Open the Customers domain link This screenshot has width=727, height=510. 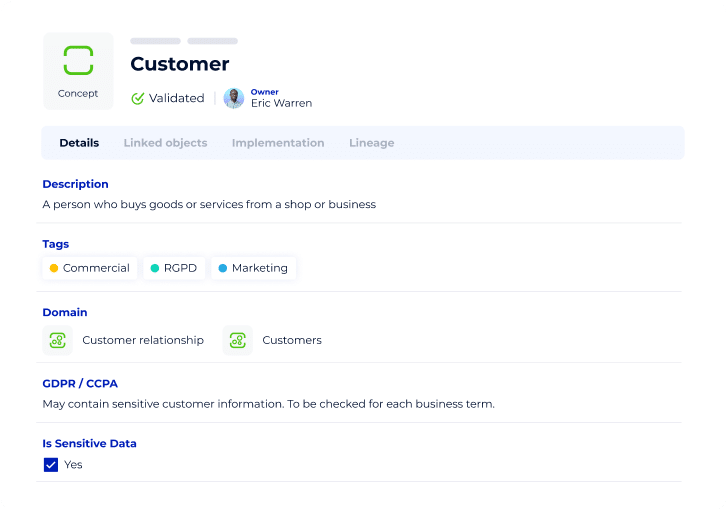coord(292,340)
